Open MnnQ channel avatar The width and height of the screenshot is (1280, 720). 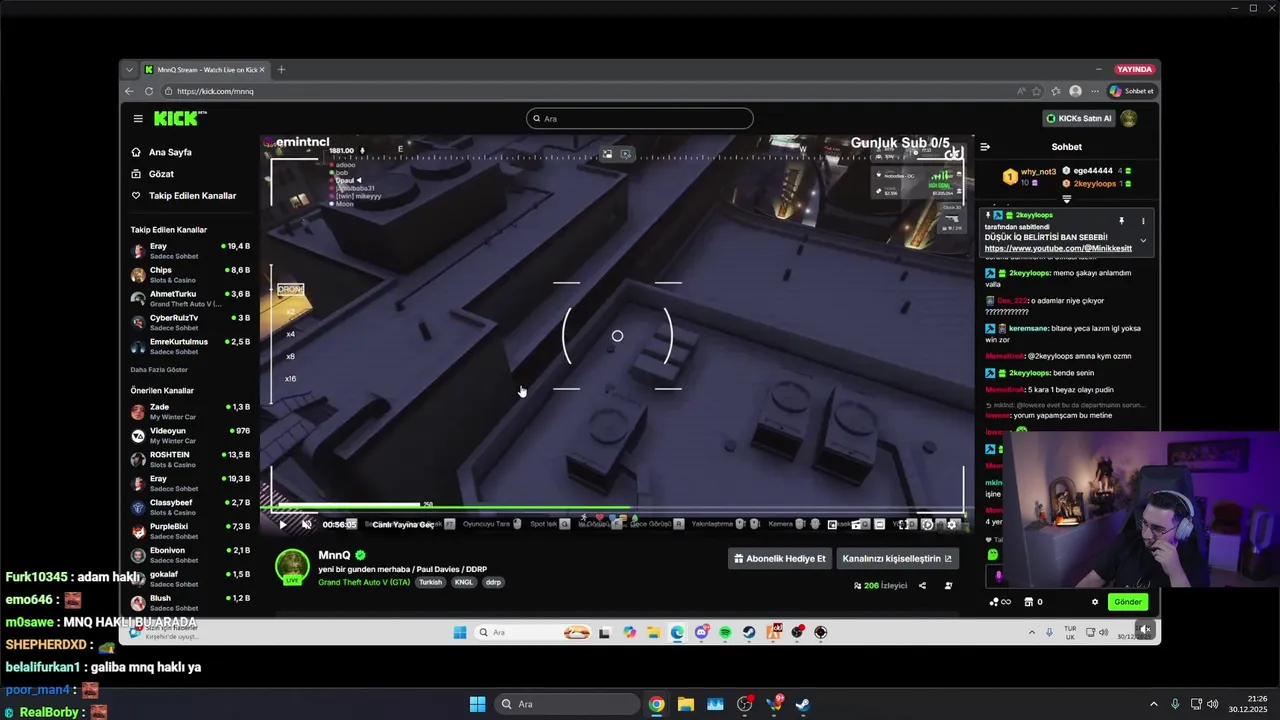[292, 566]
